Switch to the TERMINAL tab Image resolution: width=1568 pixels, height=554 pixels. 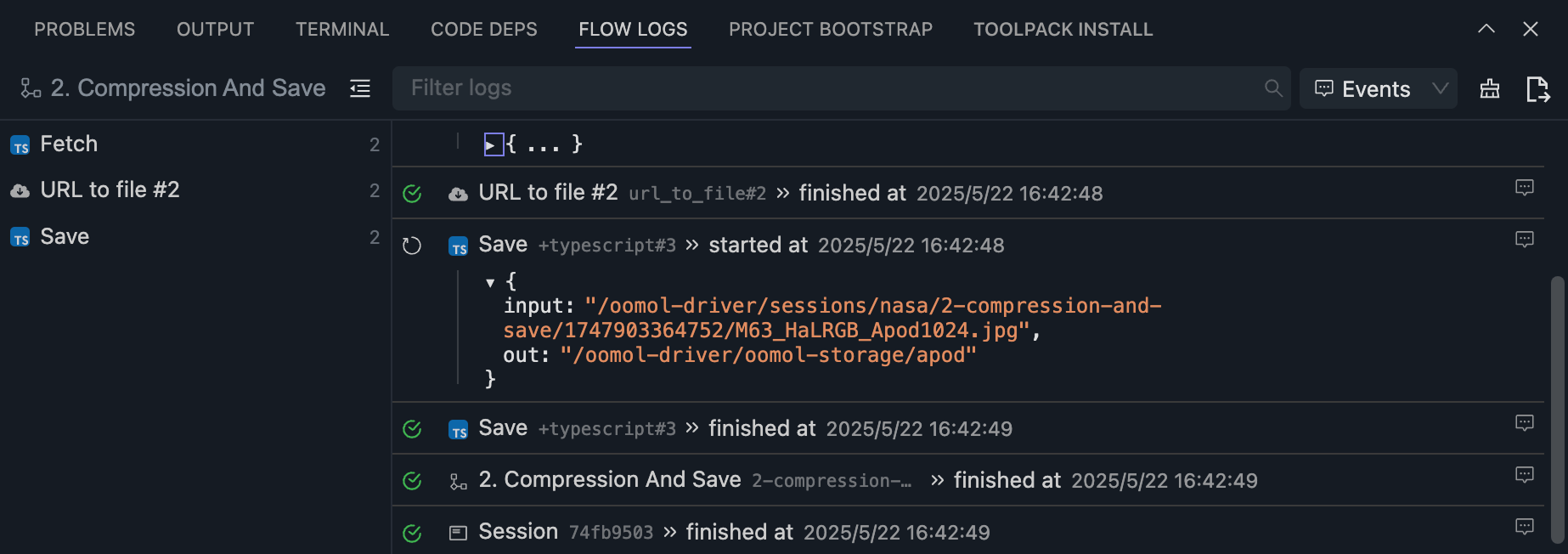click(342, 30)
